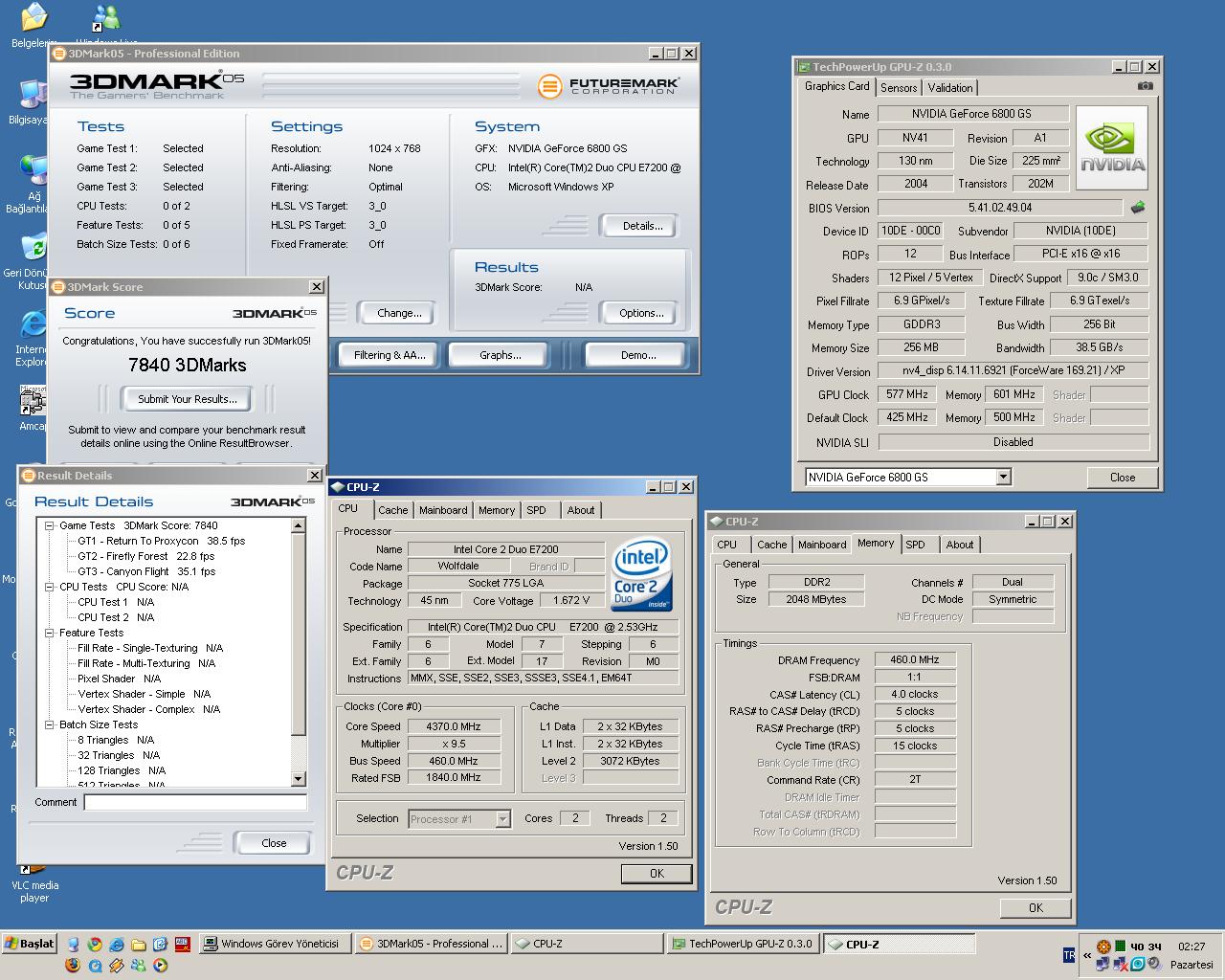Open the About tab in the Memory CPU-Z window
Screen dimensions: 1225x980
(x=960, y=545)
